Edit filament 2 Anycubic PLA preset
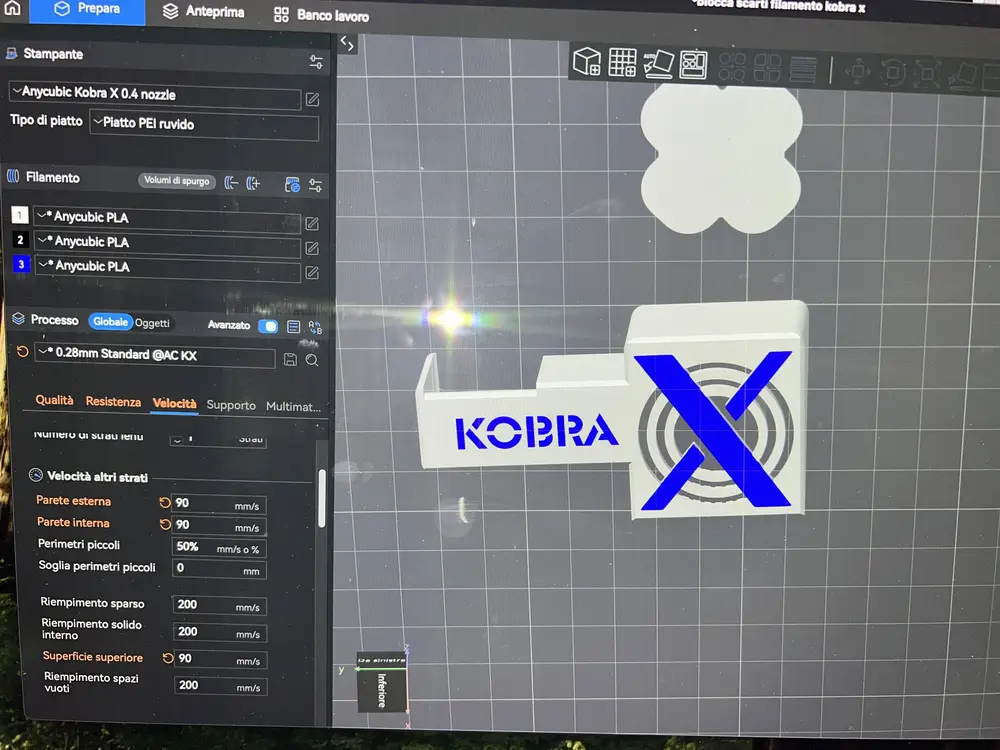1000x750 pixels. (312, 248)
